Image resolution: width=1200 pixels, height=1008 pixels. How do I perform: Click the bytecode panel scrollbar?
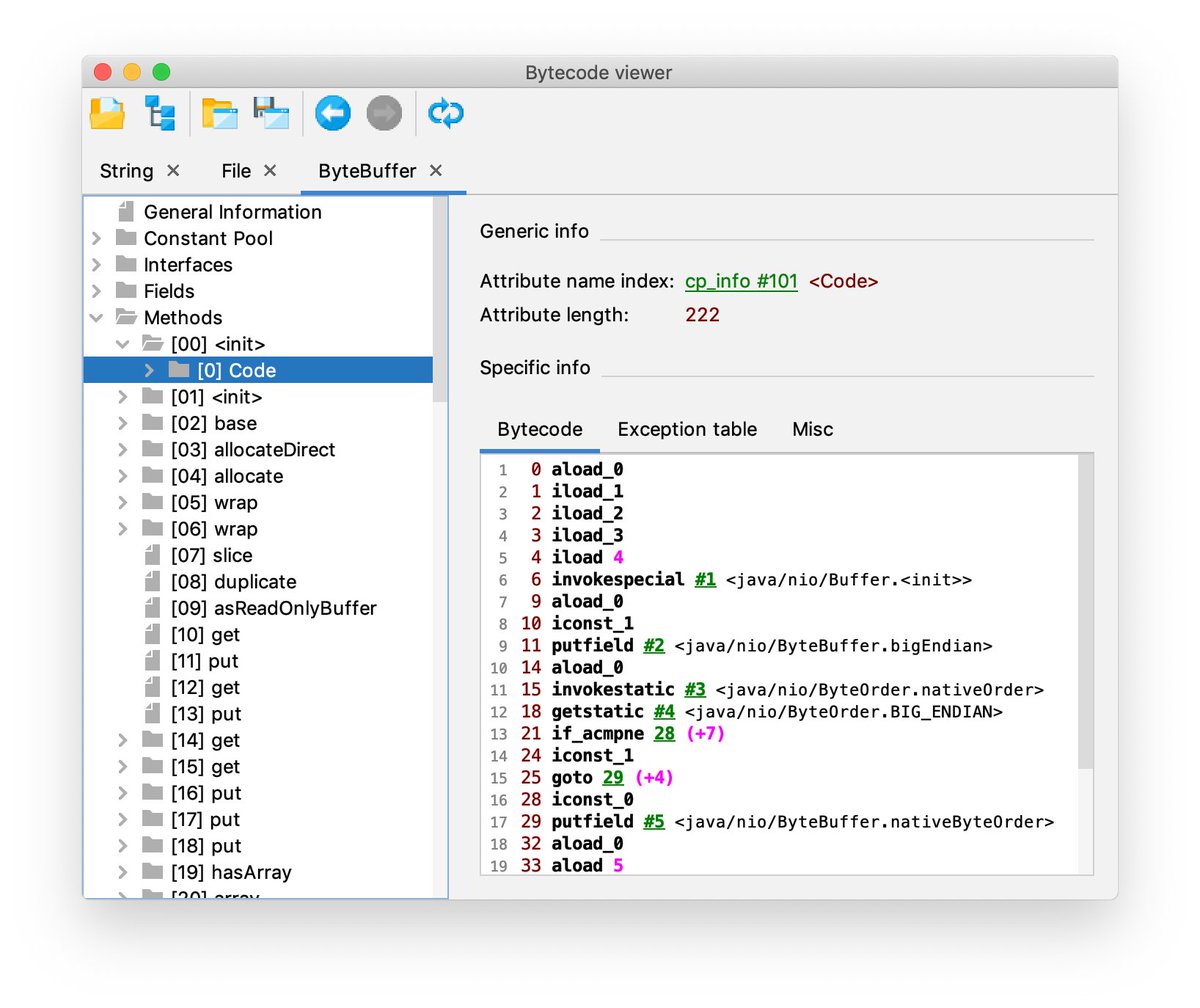1087,600
